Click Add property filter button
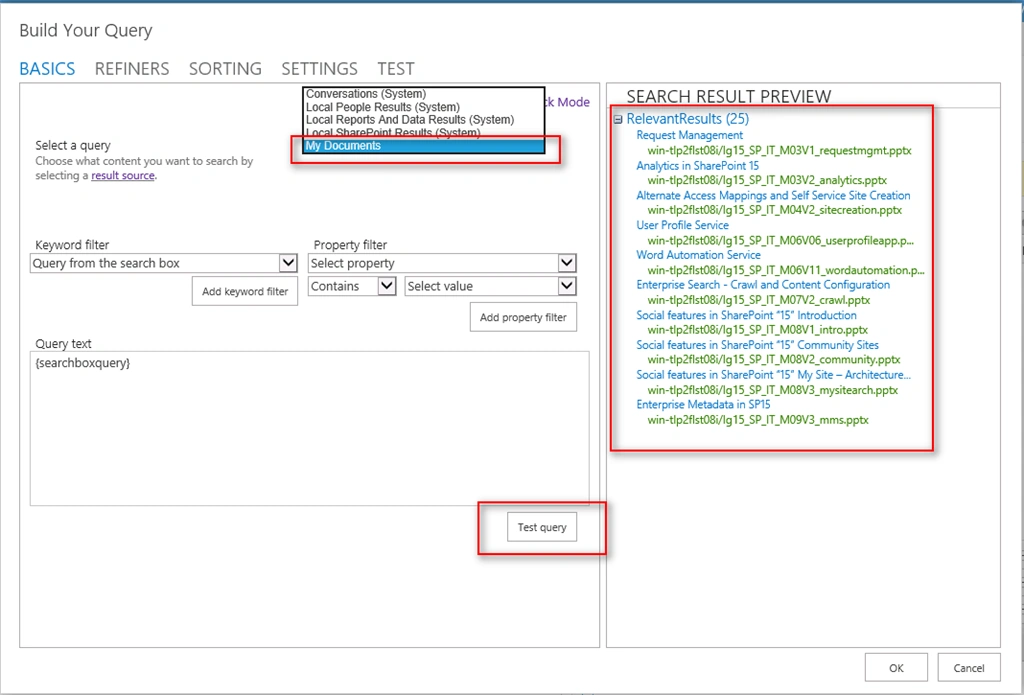This screenshot has height=695, width=1024. tap(523, 317)
